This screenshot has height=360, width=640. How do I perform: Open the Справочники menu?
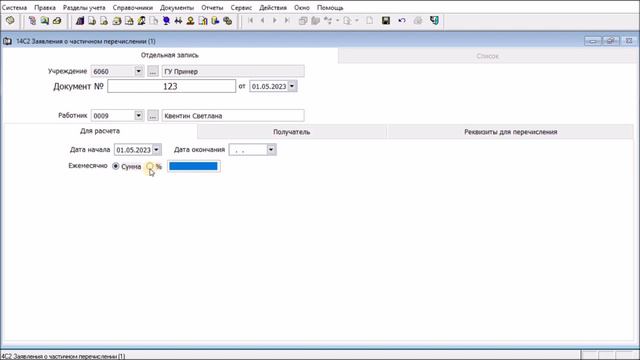pyautogui.click(x=133, y=8)
